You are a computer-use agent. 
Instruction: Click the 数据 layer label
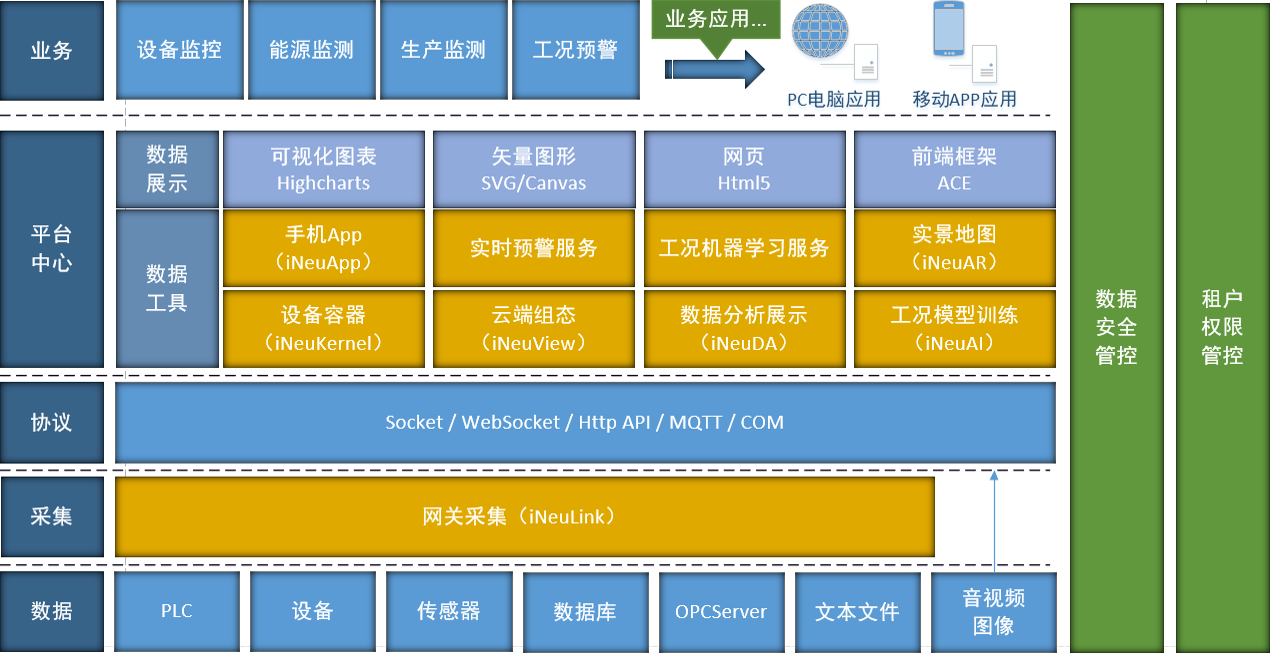(x=52, y=611)
